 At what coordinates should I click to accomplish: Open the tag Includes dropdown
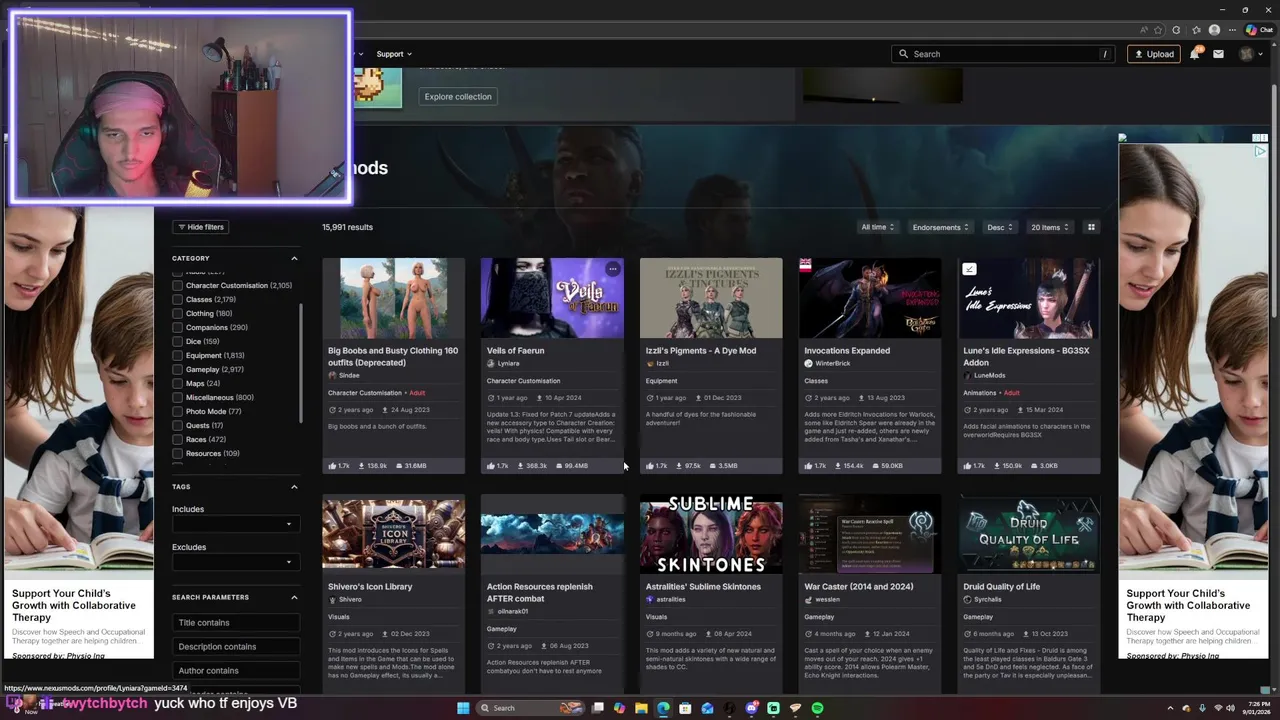[235, 524]
